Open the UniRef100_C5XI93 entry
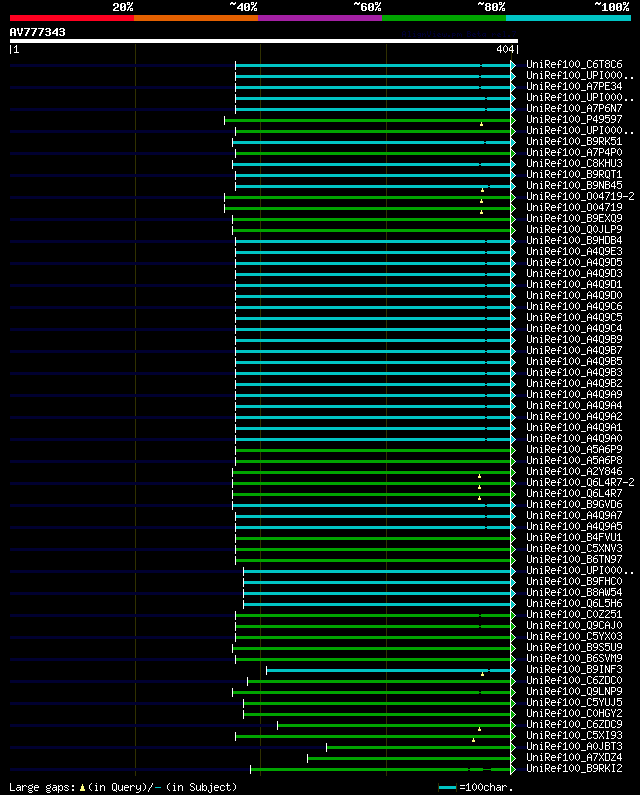Image resolution: width=640 pixels, height=795 pixels. [x=574, y=735]
